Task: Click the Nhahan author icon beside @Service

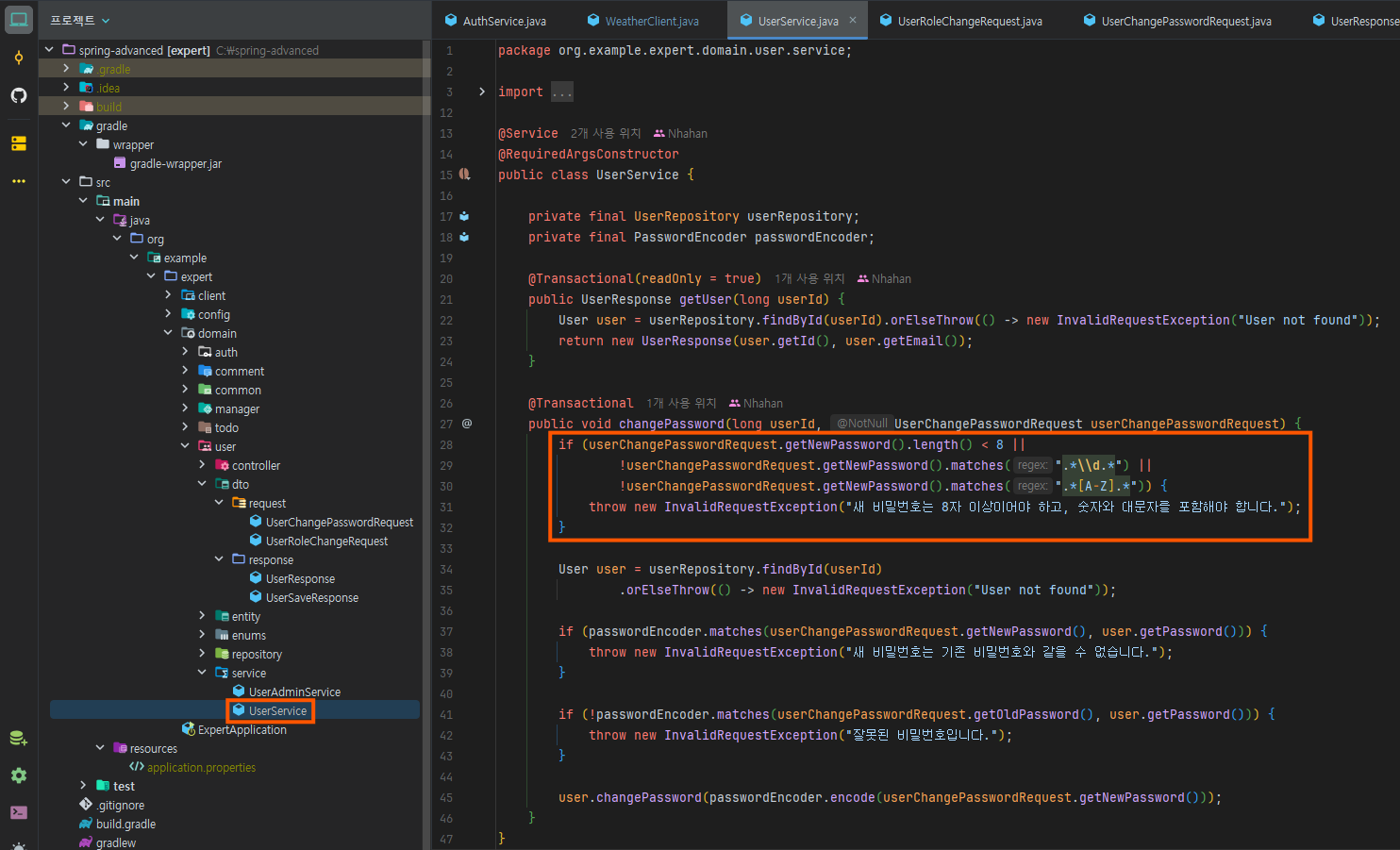Action: tap(659, 134)
